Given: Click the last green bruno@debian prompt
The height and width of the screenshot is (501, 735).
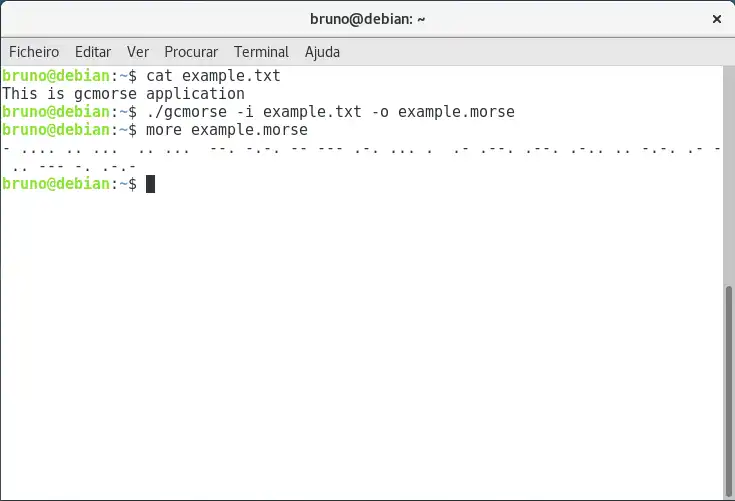Looking at the screenshot, I should tap(56, 184).
